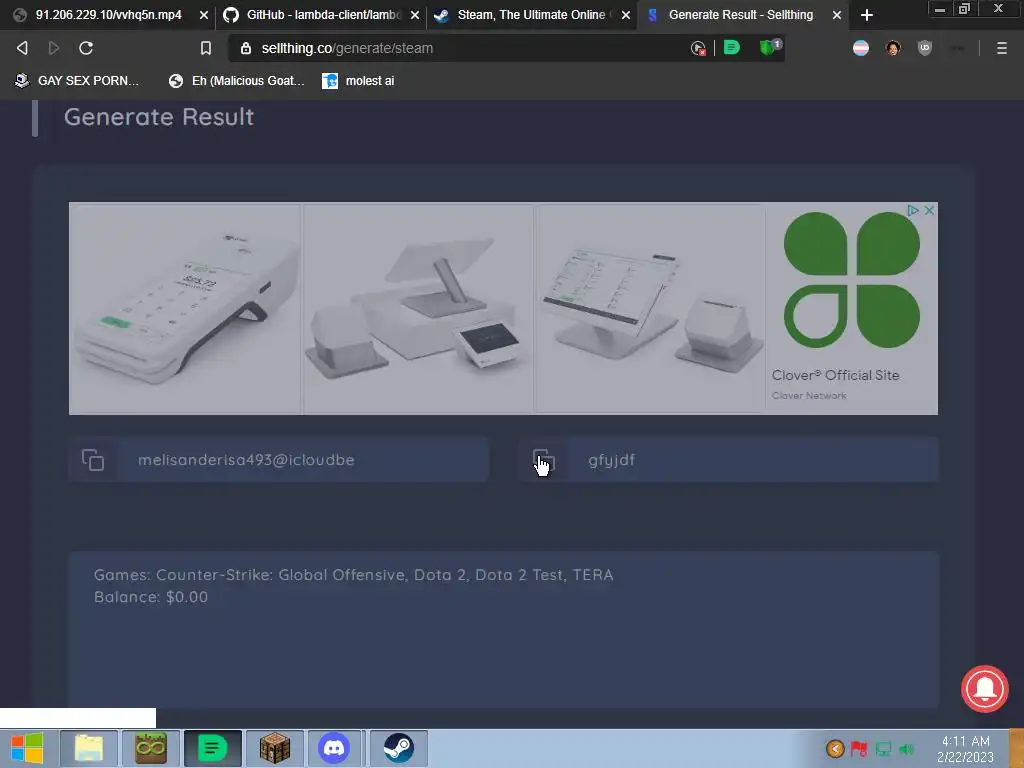Open the green chat app in taskbar
The height and width of the screenshot is (768, 1024).
[x=212, y=748]
